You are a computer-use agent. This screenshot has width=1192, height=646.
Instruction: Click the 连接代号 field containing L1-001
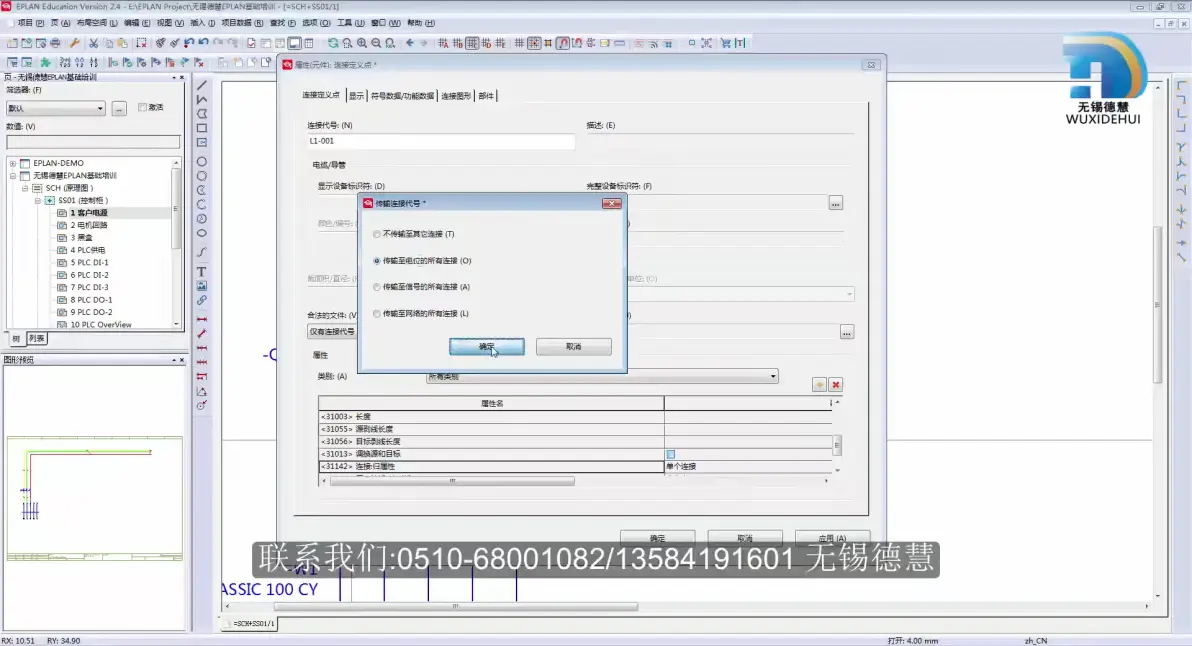[441, 141]
